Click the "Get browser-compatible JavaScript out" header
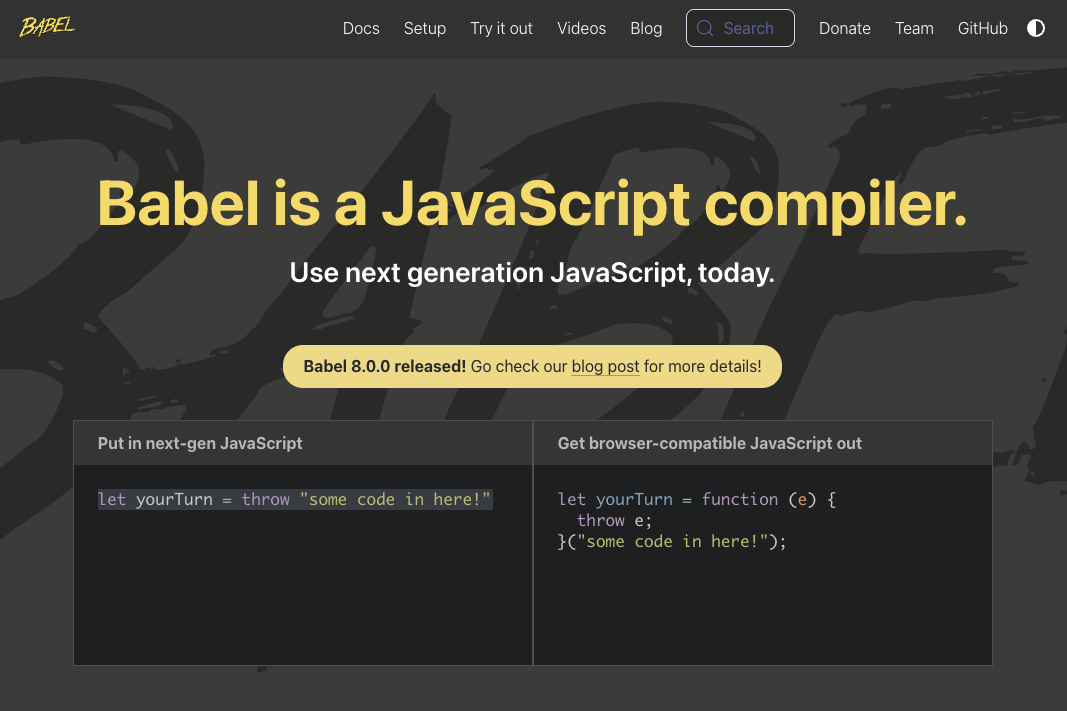 coord(710,444)
